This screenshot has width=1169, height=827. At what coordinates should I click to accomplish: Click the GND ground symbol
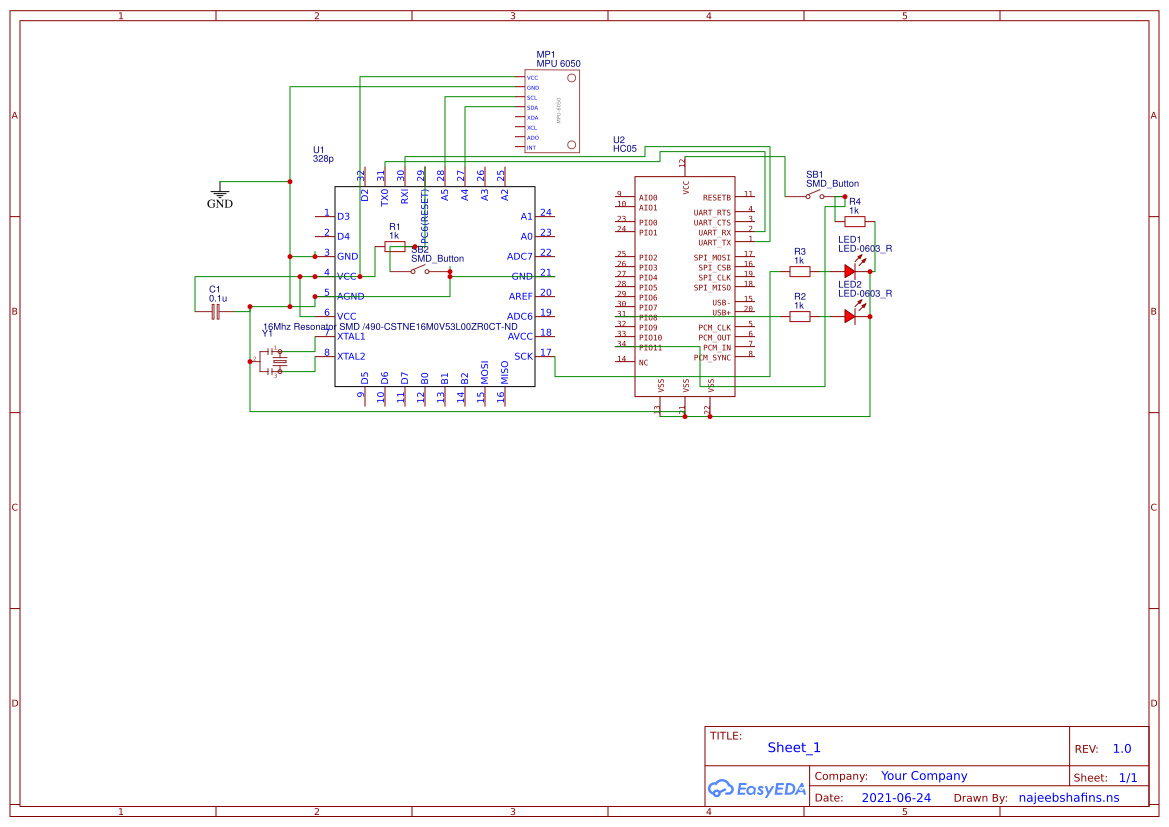220,193
